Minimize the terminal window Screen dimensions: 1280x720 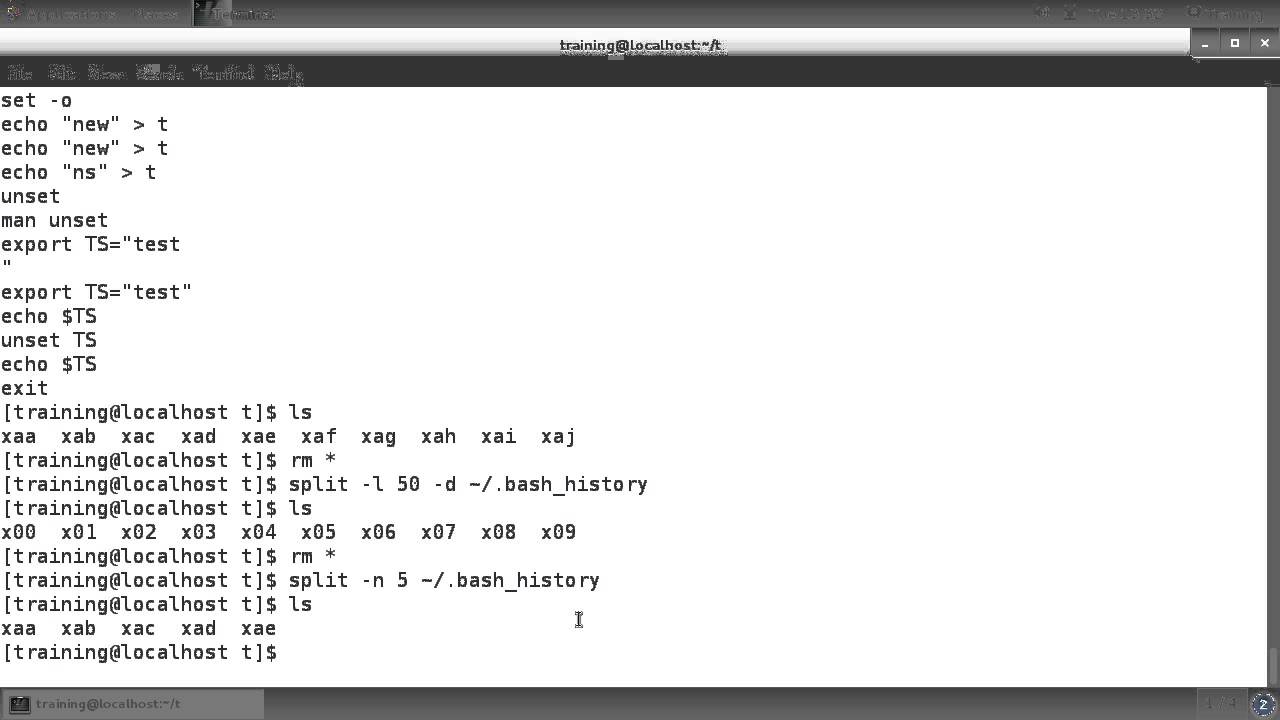[1205, 43]
